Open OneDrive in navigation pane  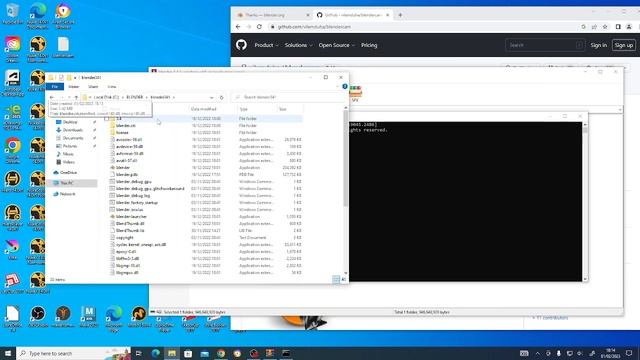click(x=68, y=173)
